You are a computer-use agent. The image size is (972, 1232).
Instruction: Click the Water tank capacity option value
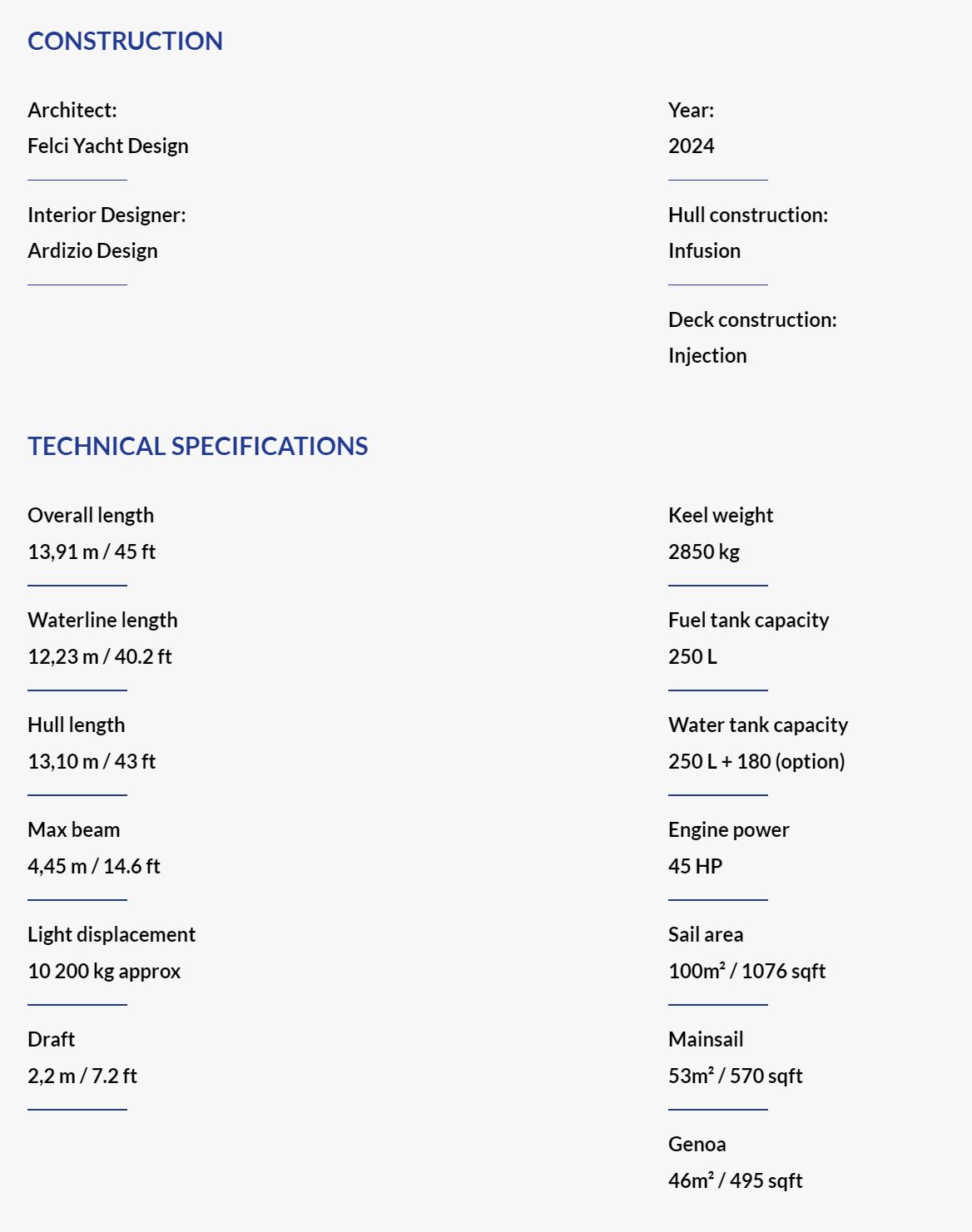pos(756,761)
